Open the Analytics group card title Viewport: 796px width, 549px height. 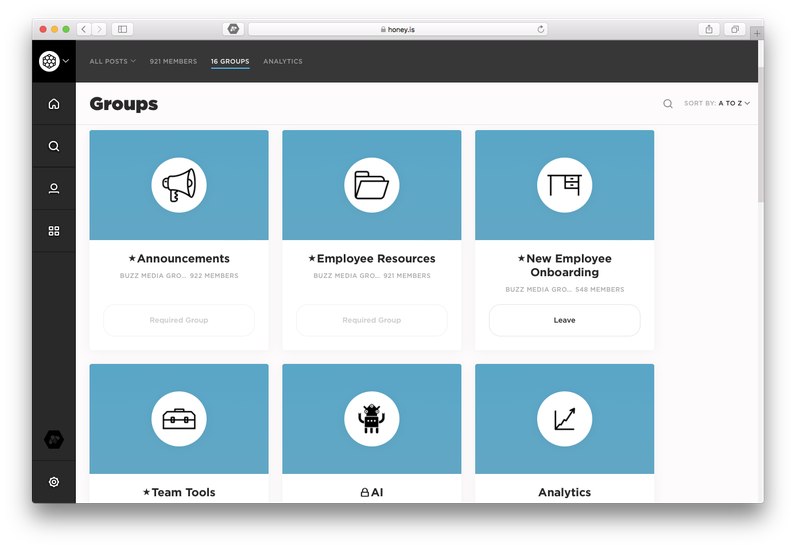click(x=565, y=492)
